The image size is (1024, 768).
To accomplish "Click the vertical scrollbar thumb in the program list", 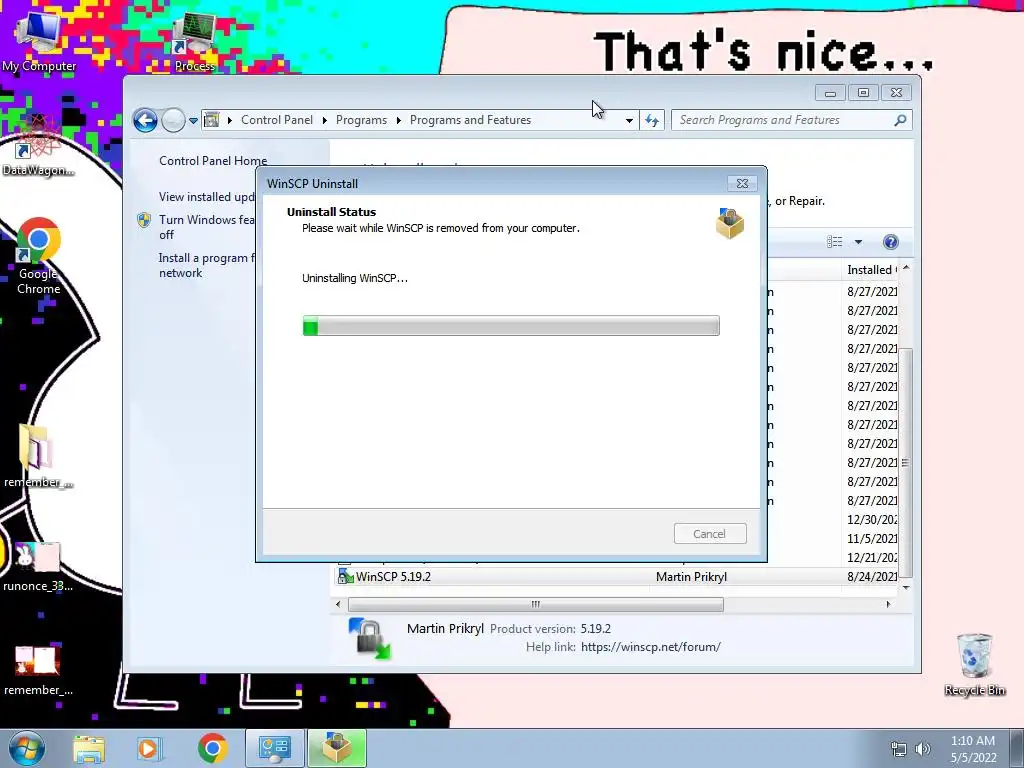I will point(906,462).
